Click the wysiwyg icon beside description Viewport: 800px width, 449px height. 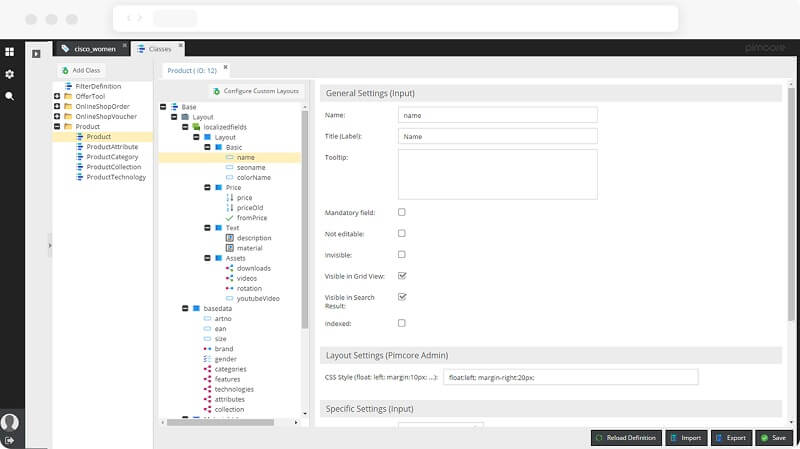[230, 238]
